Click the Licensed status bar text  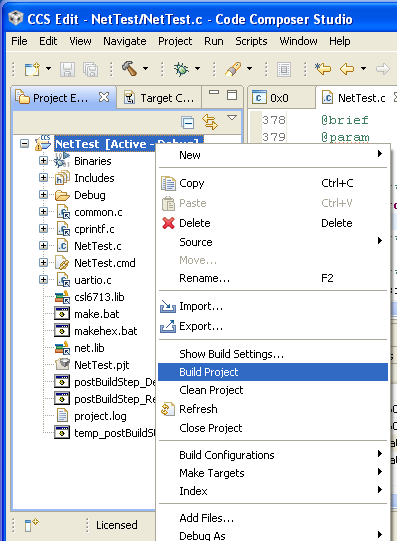point(117,525)
